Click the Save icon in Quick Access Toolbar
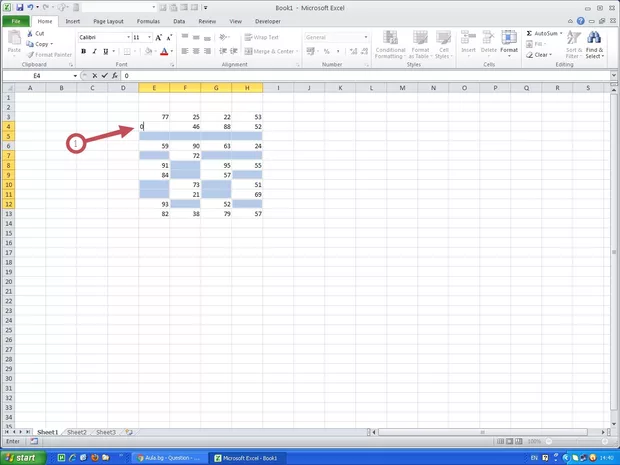Screen dimensions: 620x465 coord(19,7)
